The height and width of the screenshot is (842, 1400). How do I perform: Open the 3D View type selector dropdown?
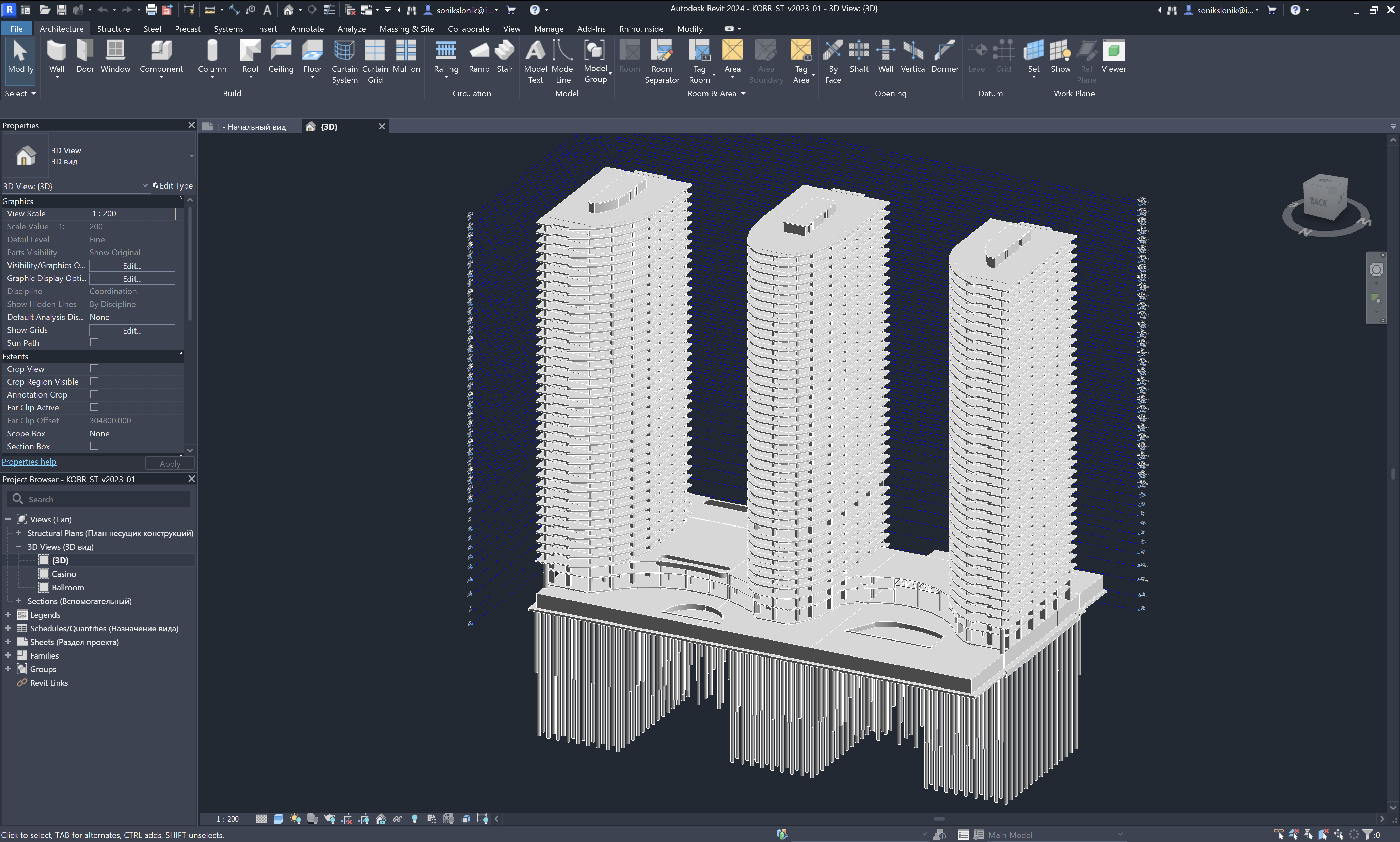coord(191,156)
